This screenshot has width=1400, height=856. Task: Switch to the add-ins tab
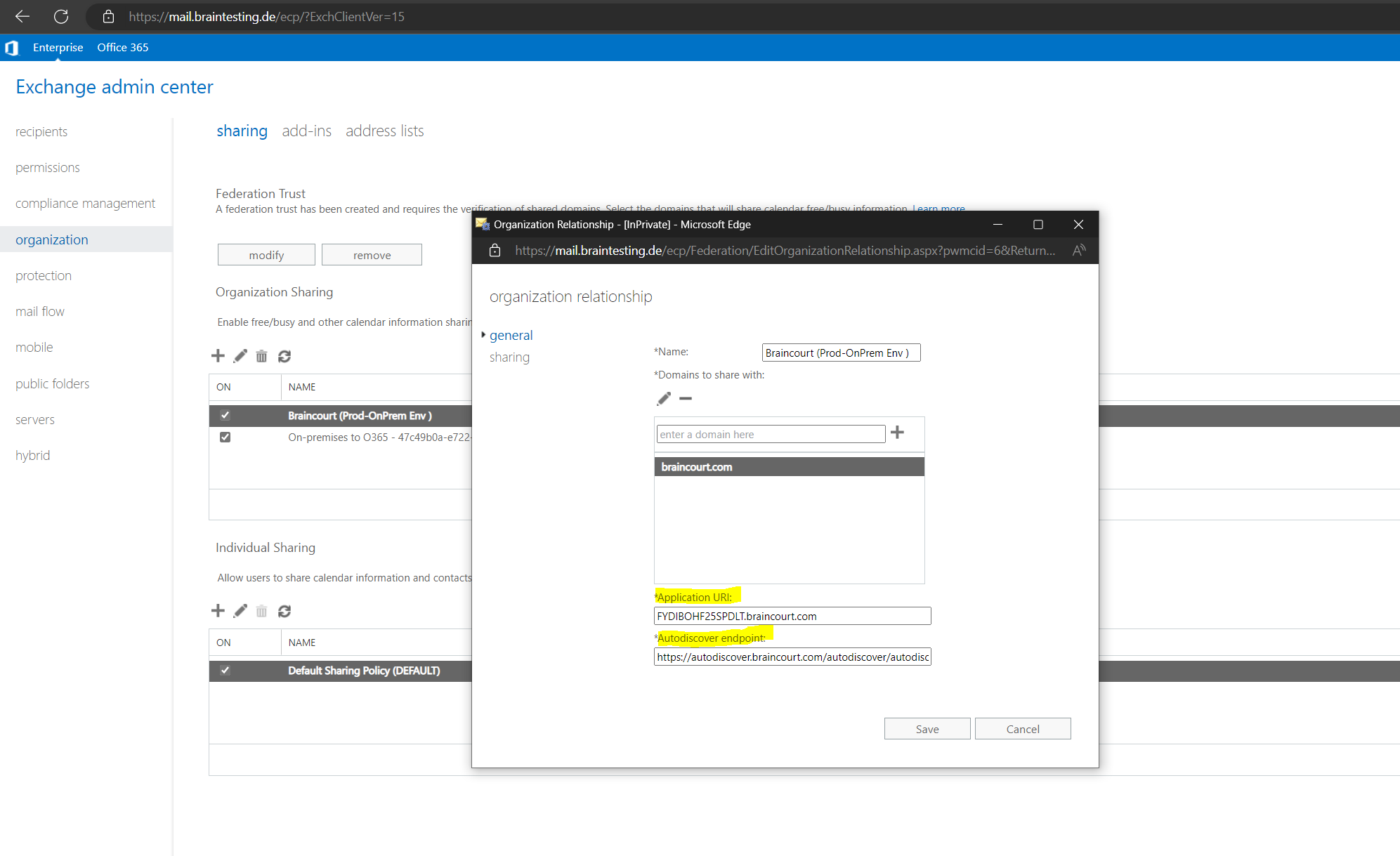click(x=305, y=130)
